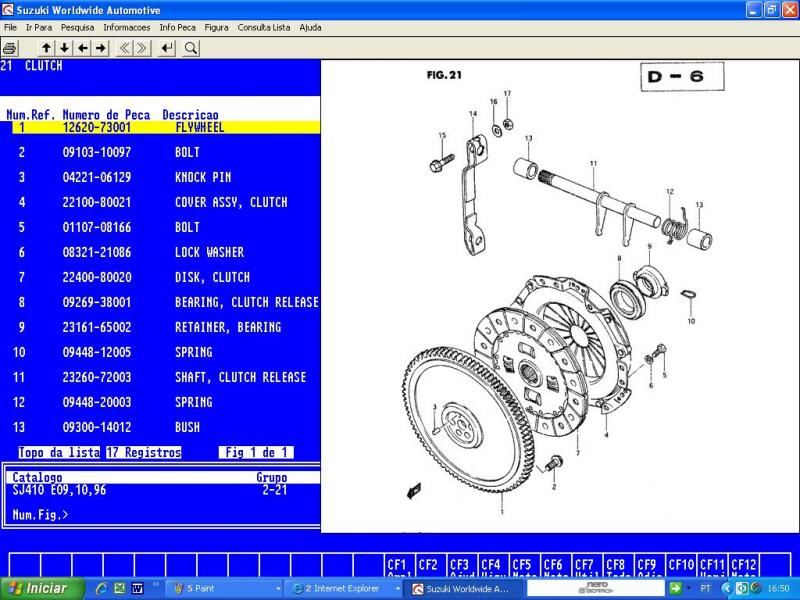Viewport: 800px width, 600px height.
Task: Click the CF12 function key
Action: [x=743, y=565]
